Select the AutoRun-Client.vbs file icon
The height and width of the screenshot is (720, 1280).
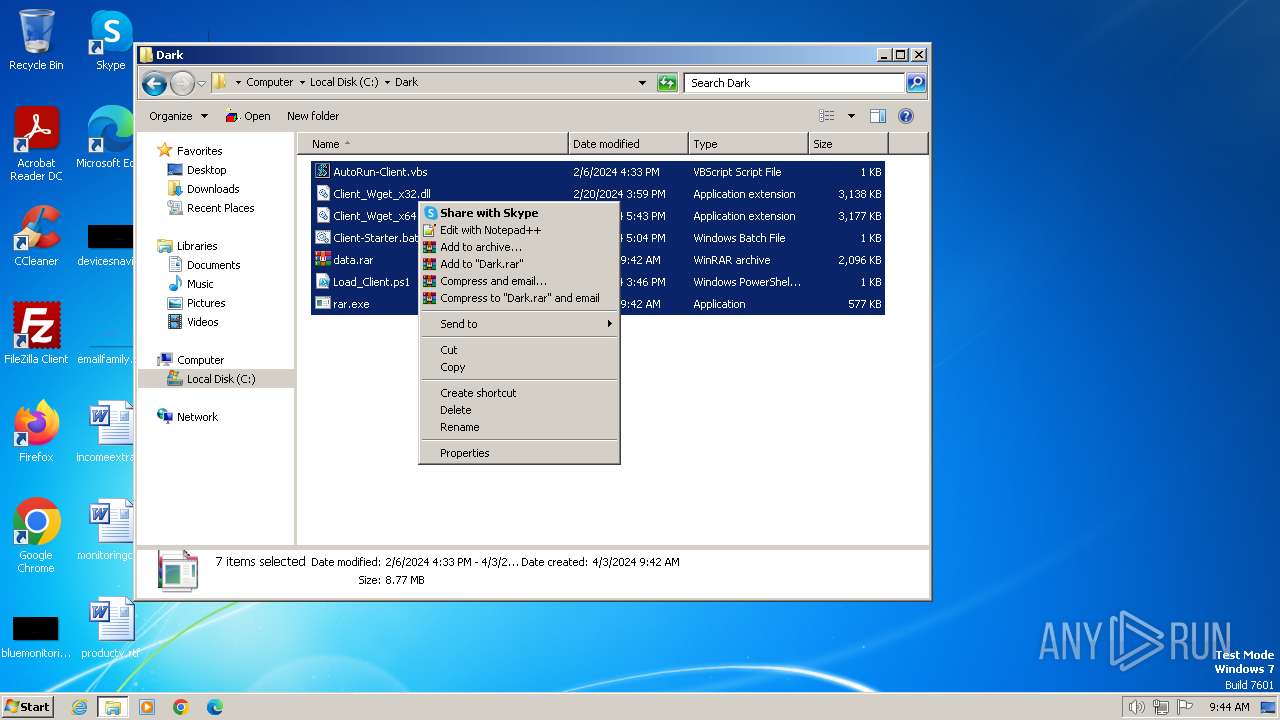[x=323, y=172]
